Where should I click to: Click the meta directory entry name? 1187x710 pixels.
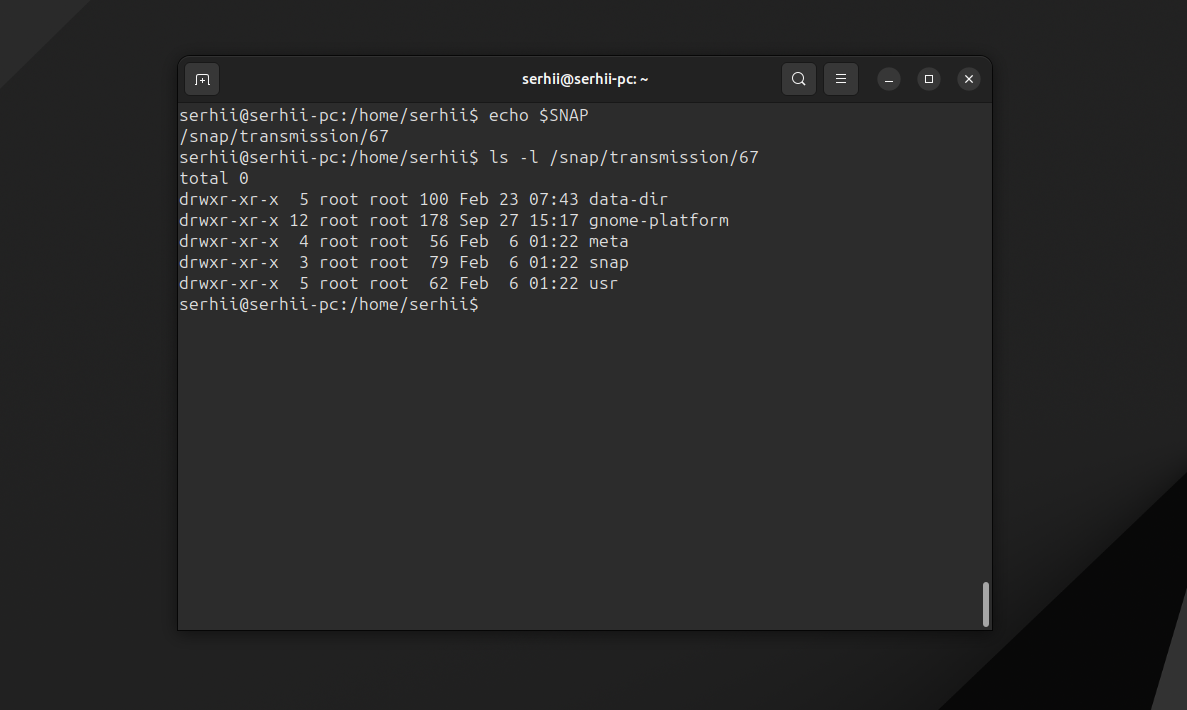(x=608, y=242)
